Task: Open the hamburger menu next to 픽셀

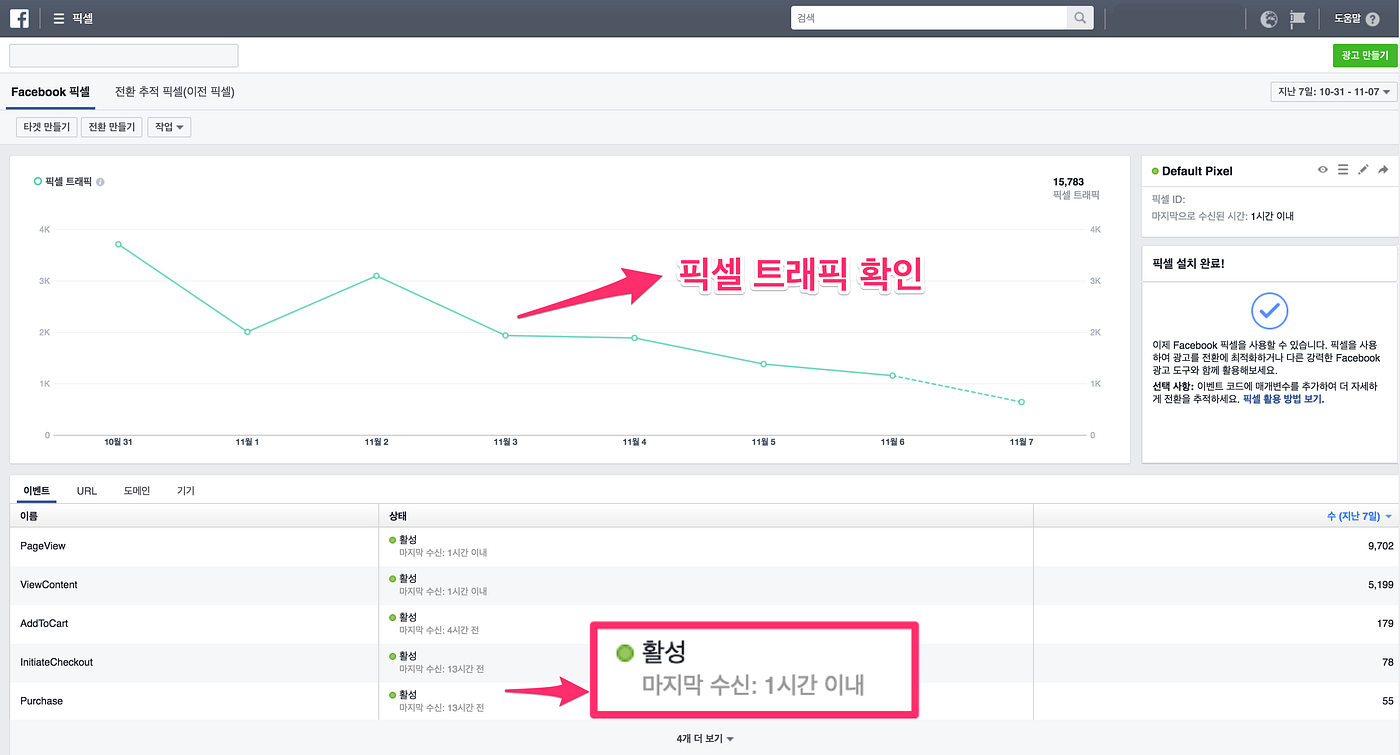Action: point(59,18)
